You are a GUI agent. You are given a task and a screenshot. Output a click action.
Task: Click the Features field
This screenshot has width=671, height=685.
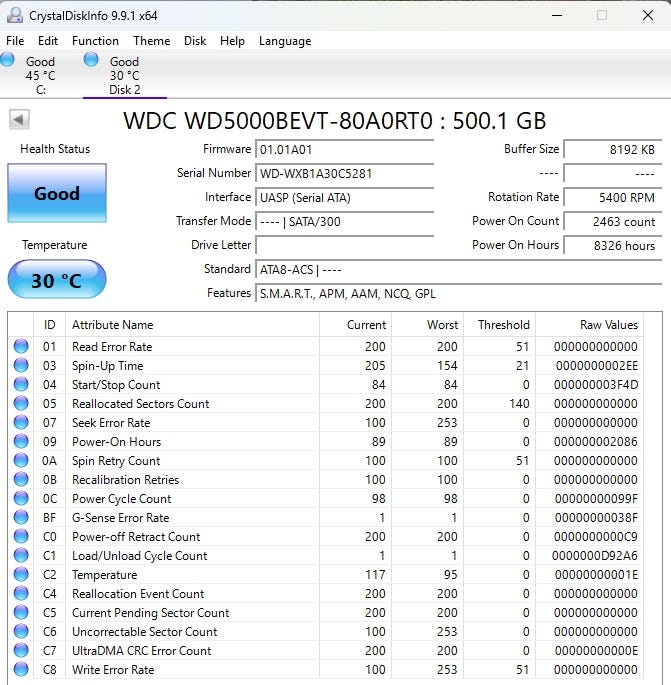tap(459, 294)
